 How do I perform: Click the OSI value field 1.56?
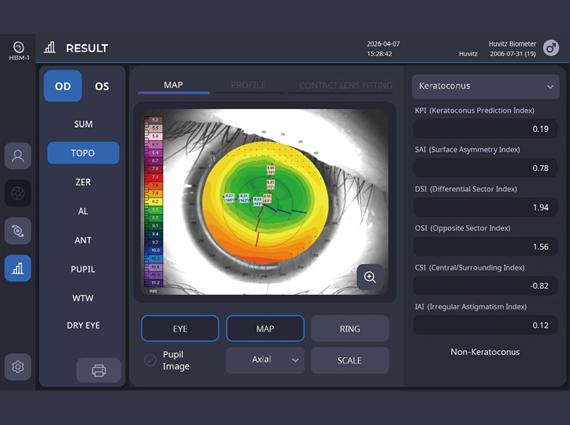tap(486, 246)
